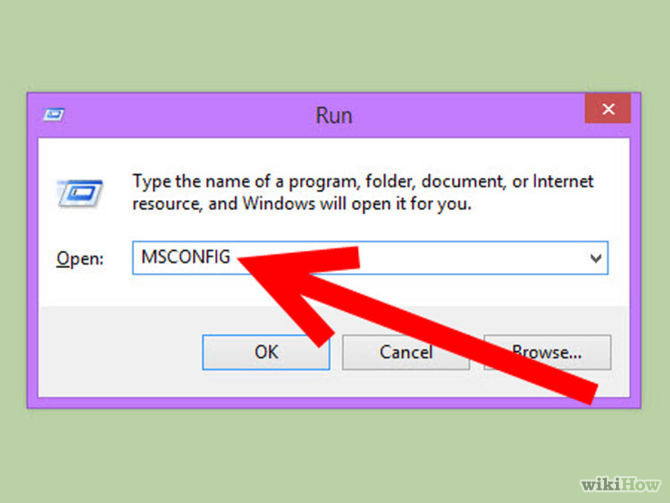Viewport: 670px width, 503px height.
Task: Focus the Open text input field
Action: tap(370, 258)
